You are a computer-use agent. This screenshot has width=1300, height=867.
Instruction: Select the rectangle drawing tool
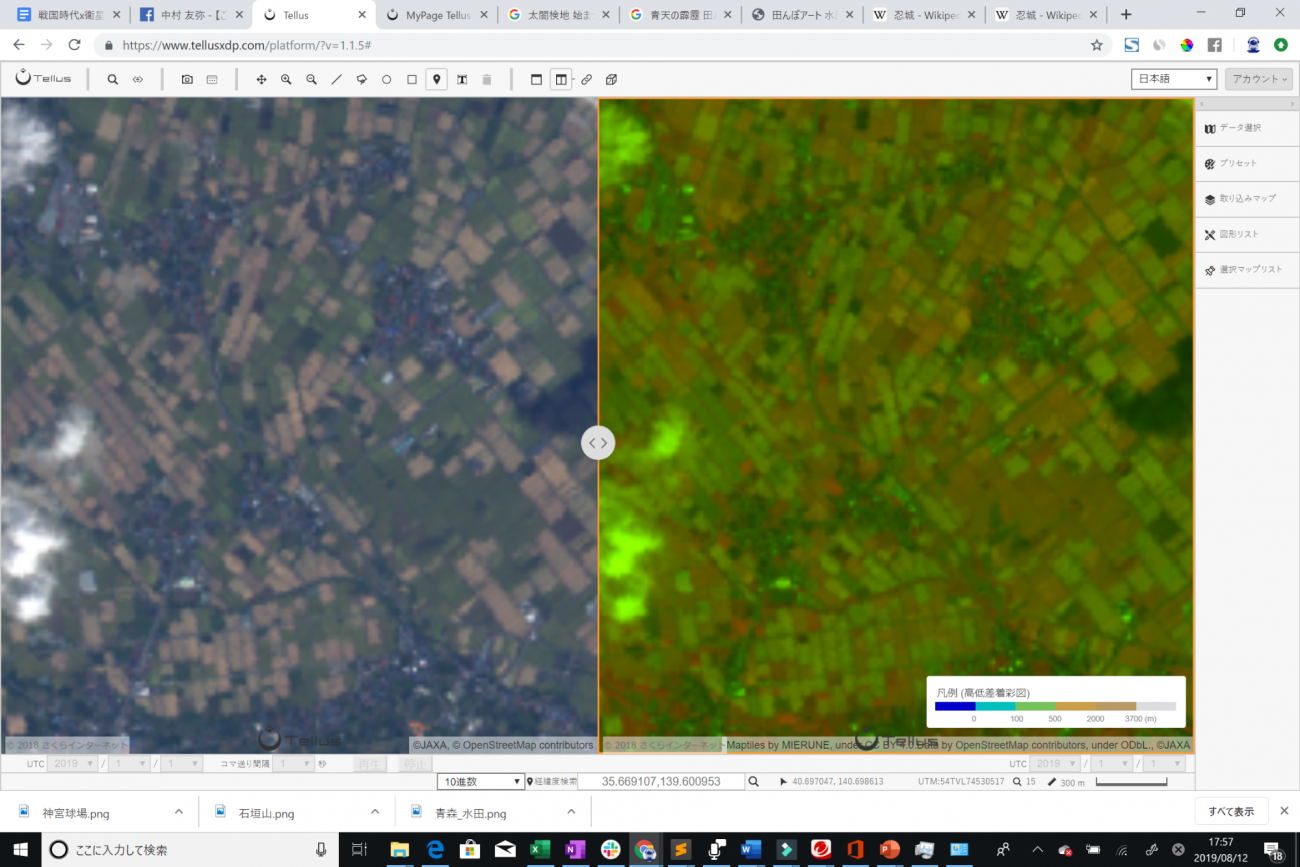(x=411, y=79)
